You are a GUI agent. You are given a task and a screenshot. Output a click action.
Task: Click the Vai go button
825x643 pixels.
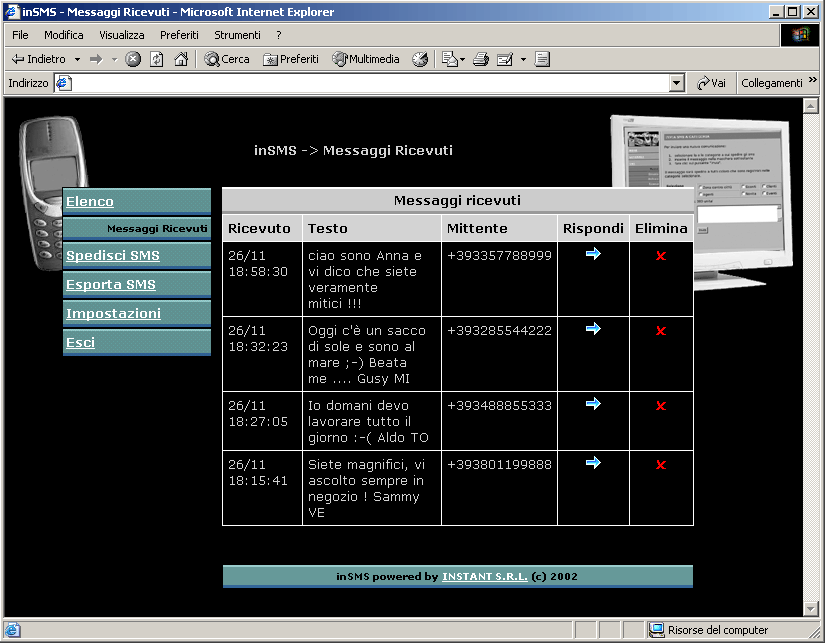(711, 83)
